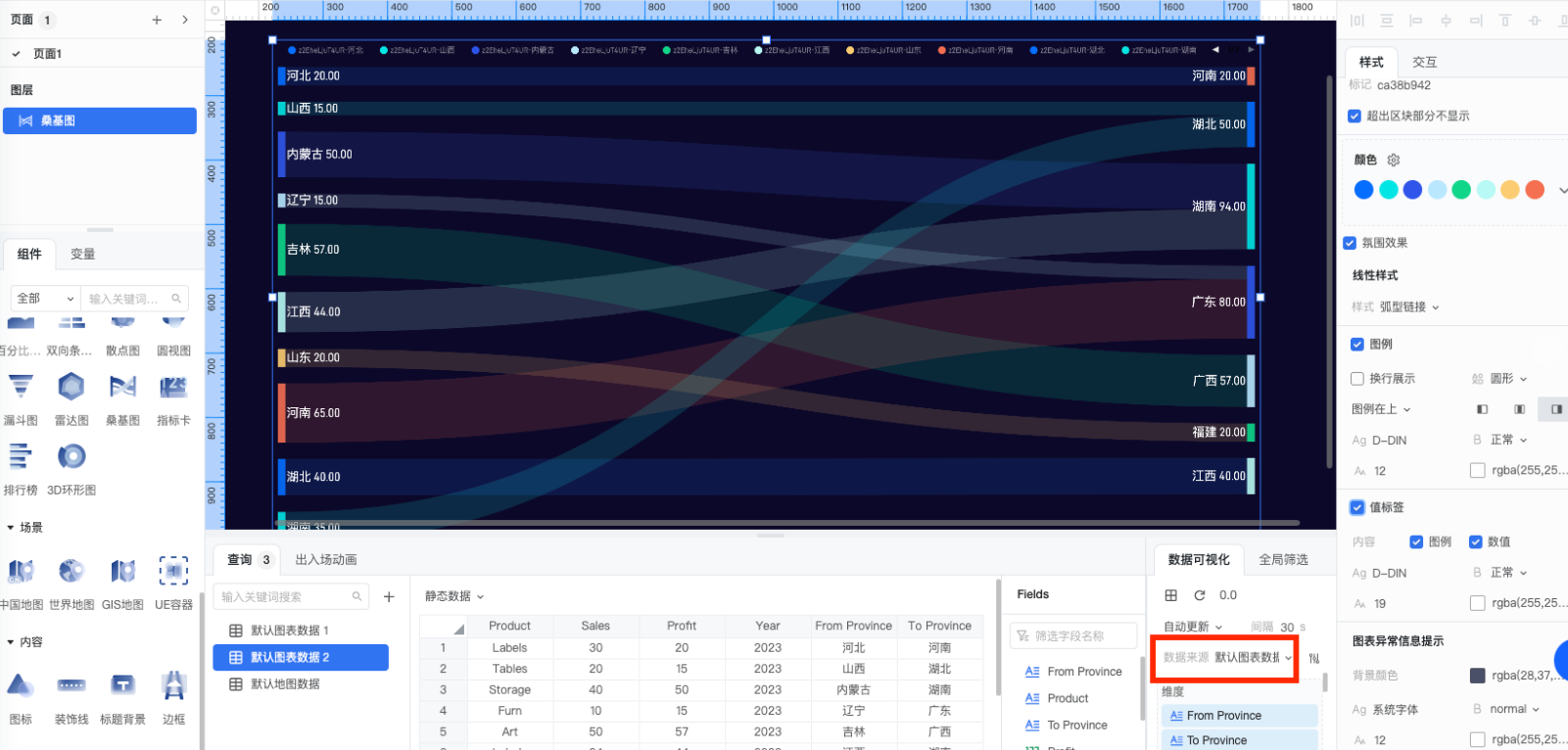Uncheck 超出区块部分不显示 checkbox
The width and height of the screenshot is (1568, 750).
(x=1354, y=116)
